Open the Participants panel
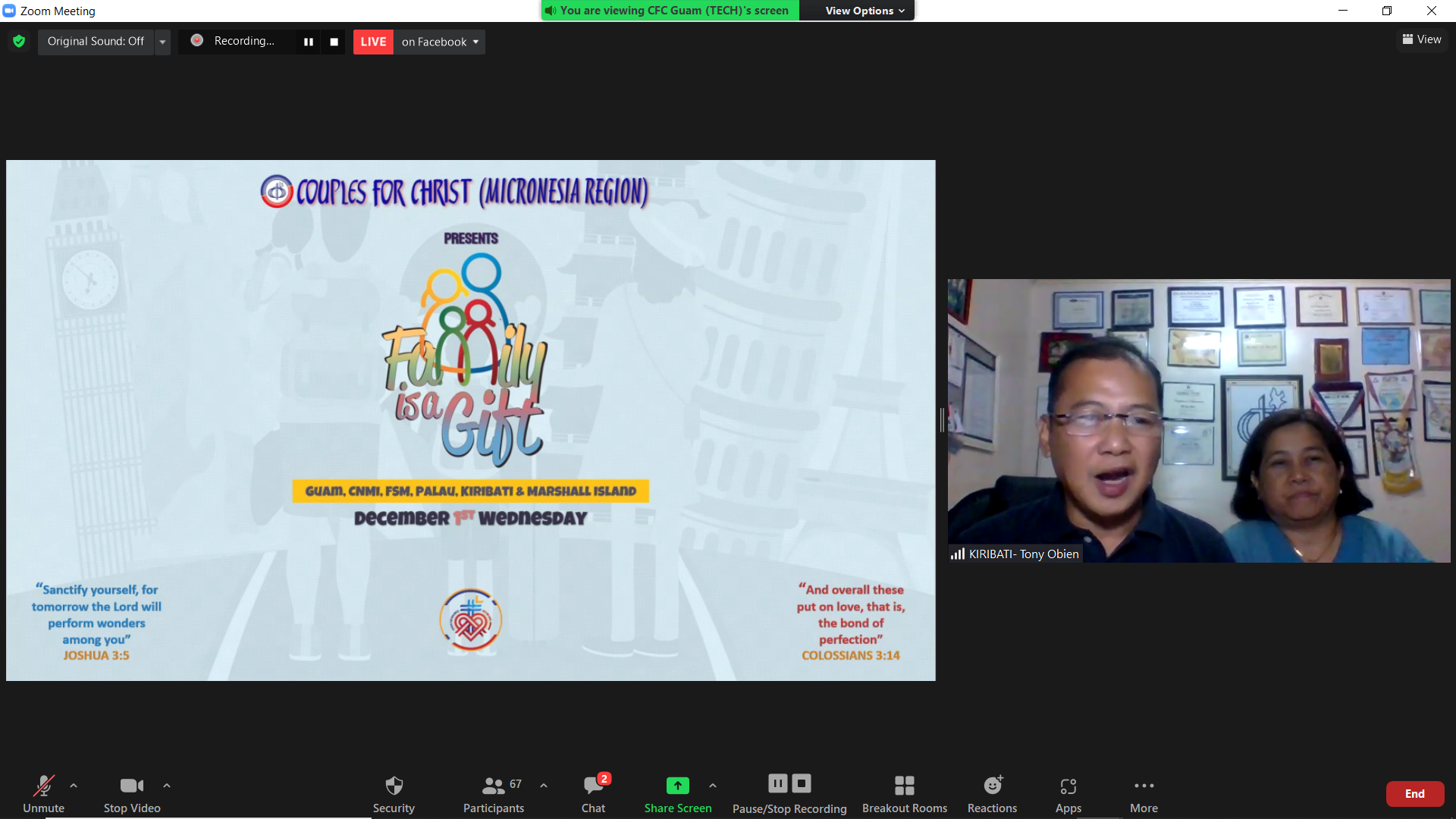 coord(494,793)
